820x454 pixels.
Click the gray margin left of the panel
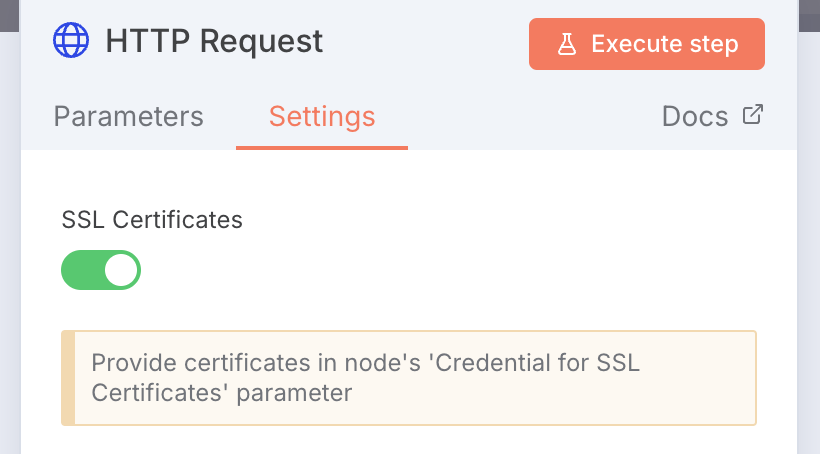coord(10,243)
